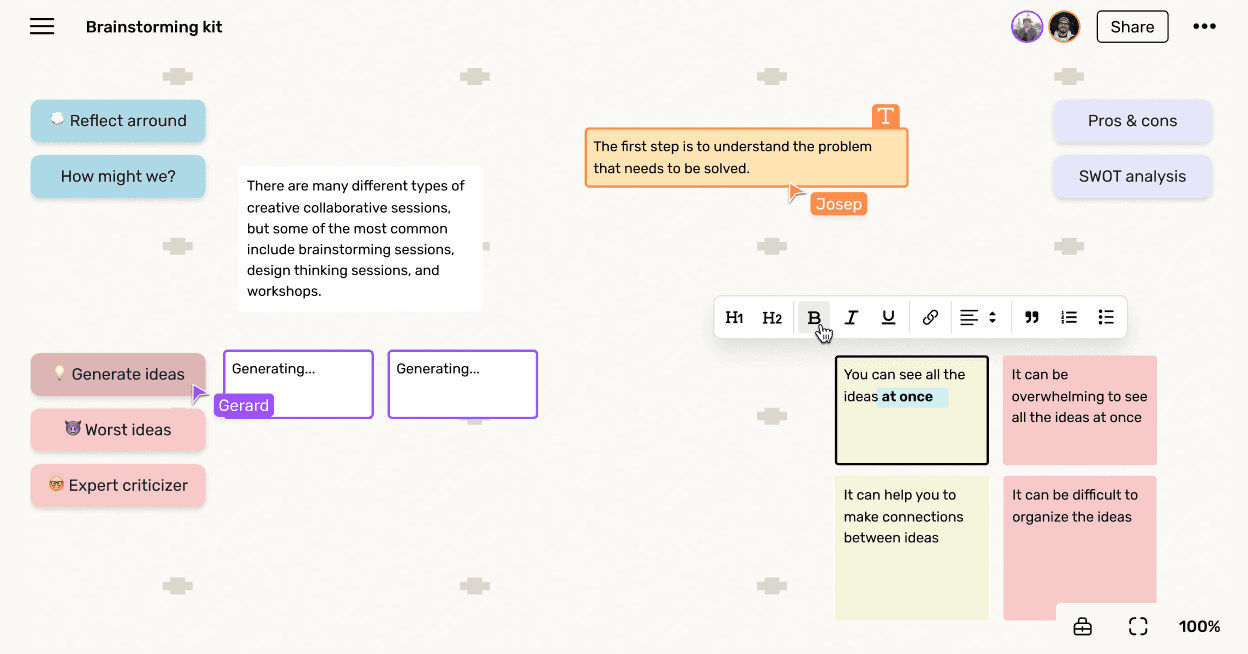
Task: Create a numbered list
Action: 1069,318
